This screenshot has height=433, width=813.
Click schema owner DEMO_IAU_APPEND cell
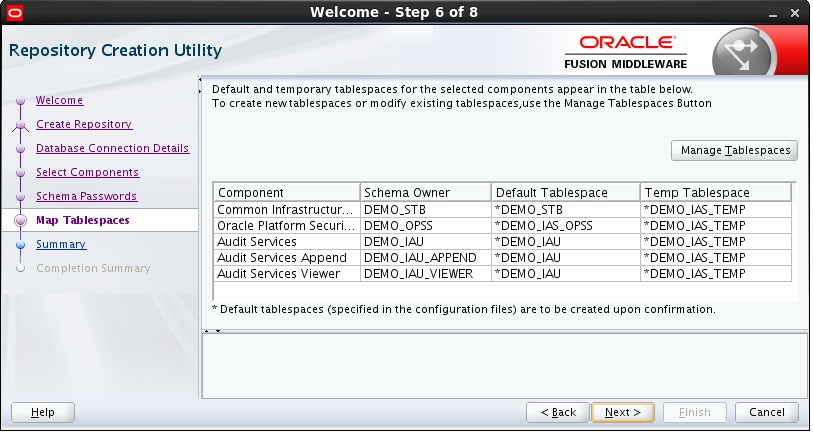pyautogui.click(x=426, y=258)
